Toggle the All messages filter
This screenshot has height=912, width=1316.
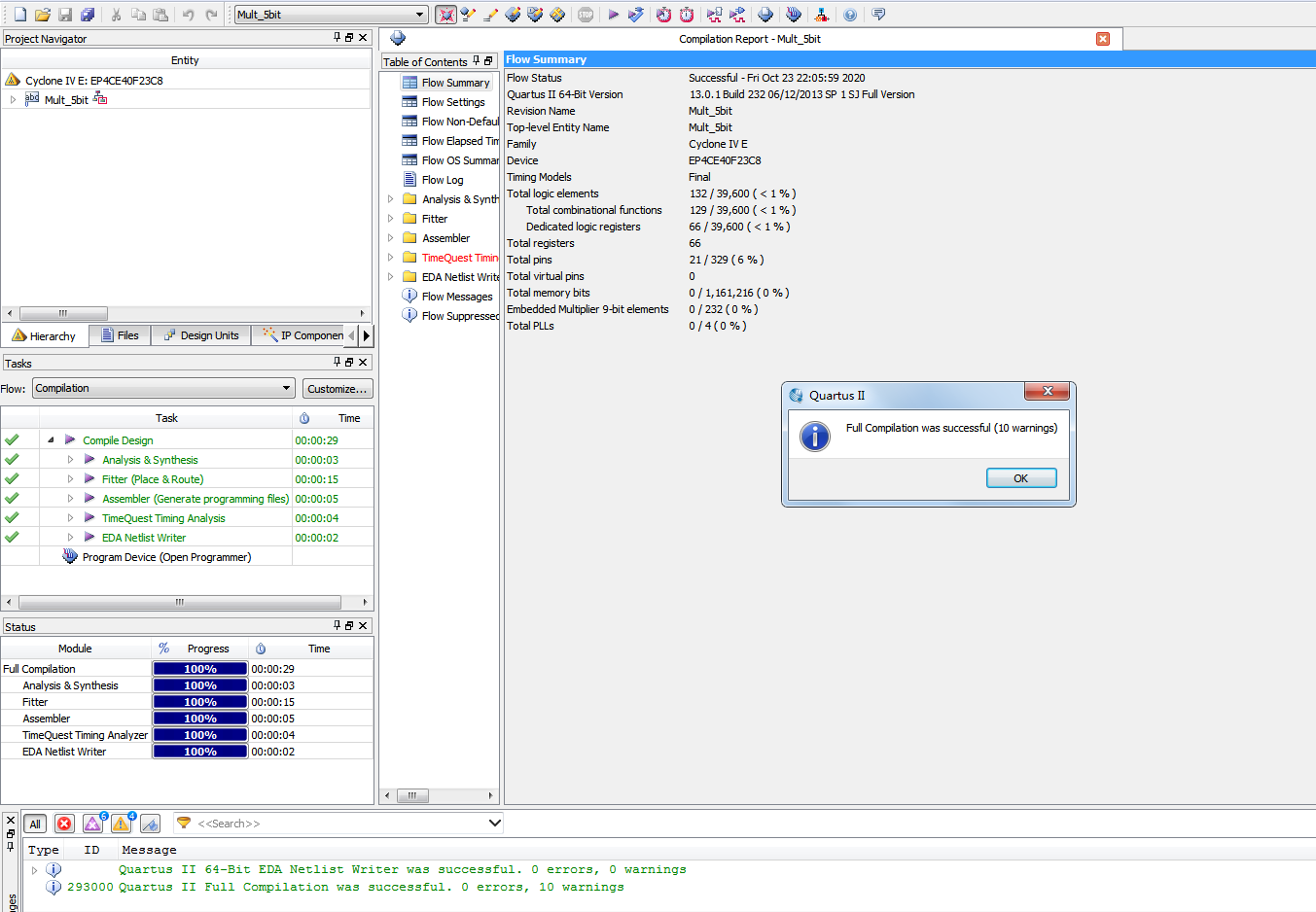35,824
